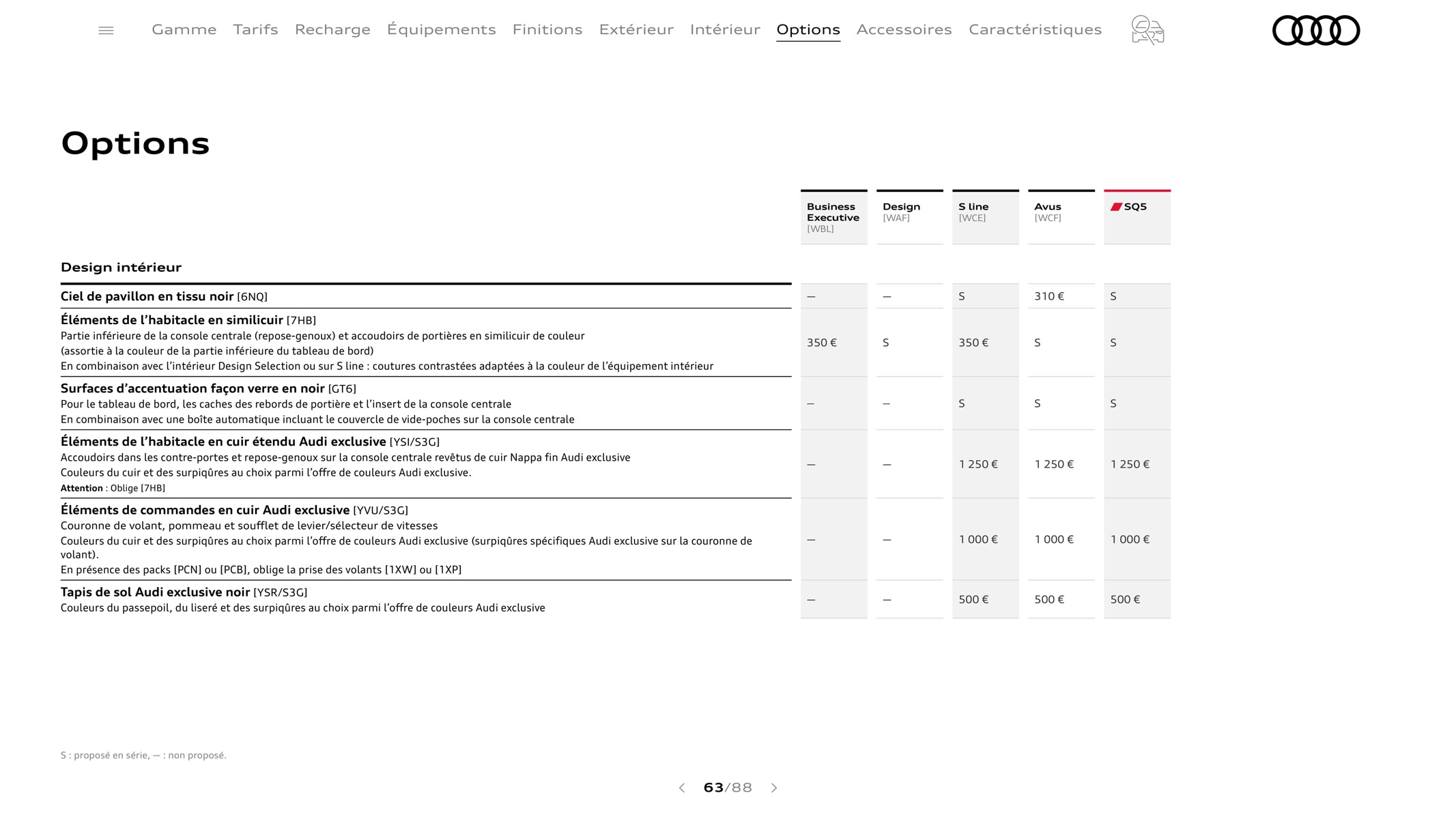Click 1 250 € in SQ5 column
The height and width of the screenshot is (819, 1456).
click(1137, 464)
